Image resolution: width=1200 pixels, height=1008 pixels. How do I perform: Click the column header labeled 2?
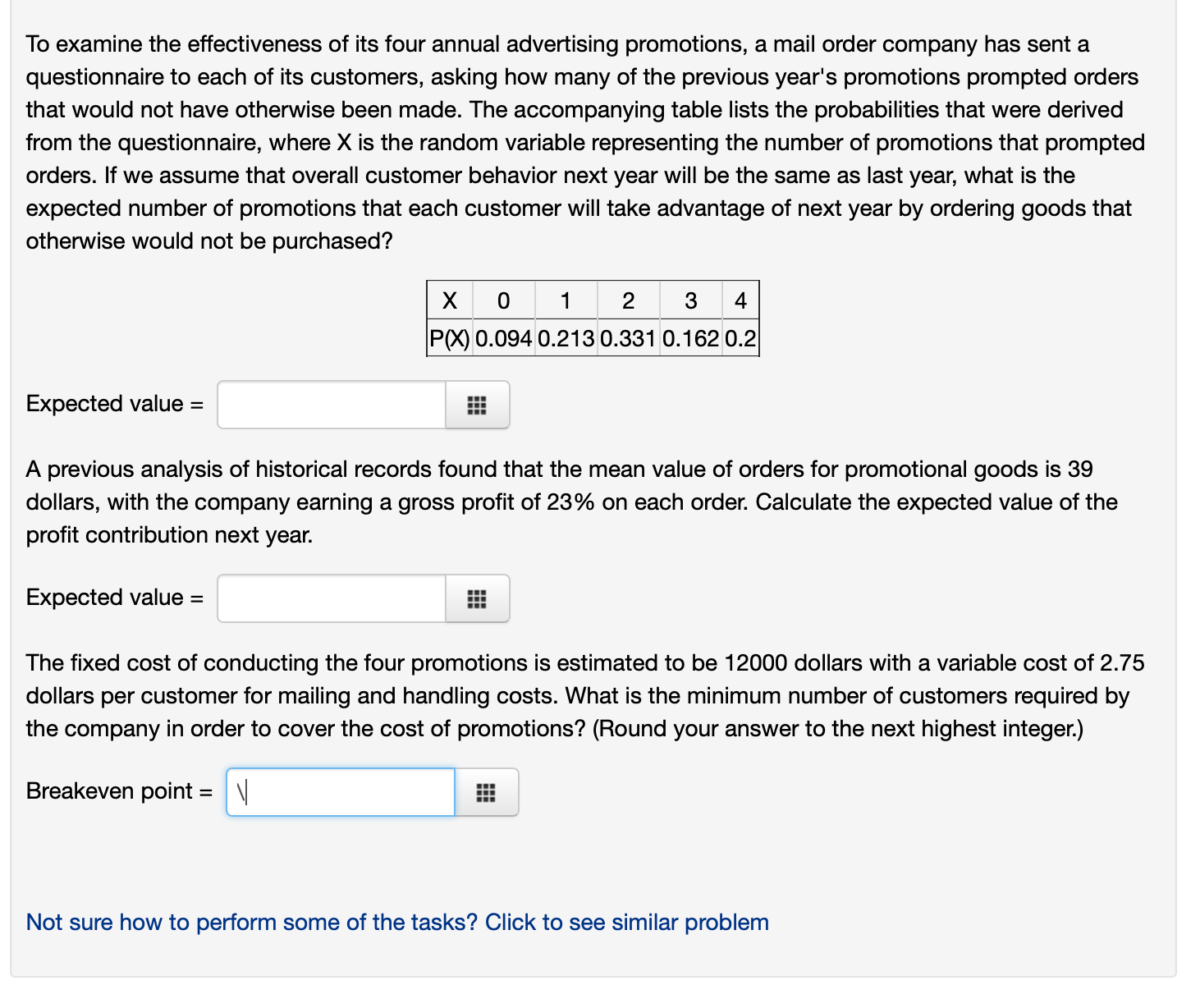pos(628,300)
